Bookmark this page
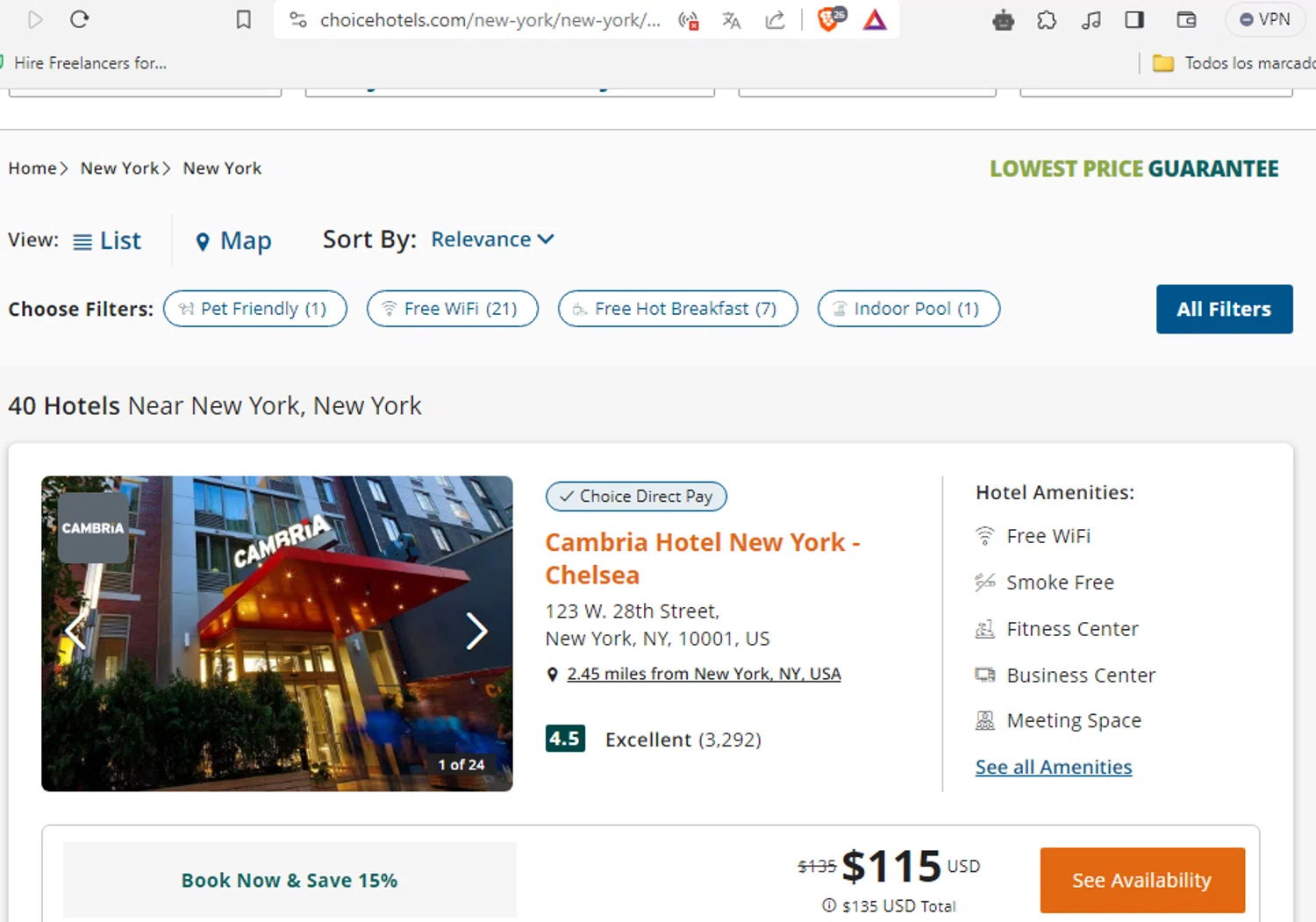1316x922 pixels. pos(244,19)
